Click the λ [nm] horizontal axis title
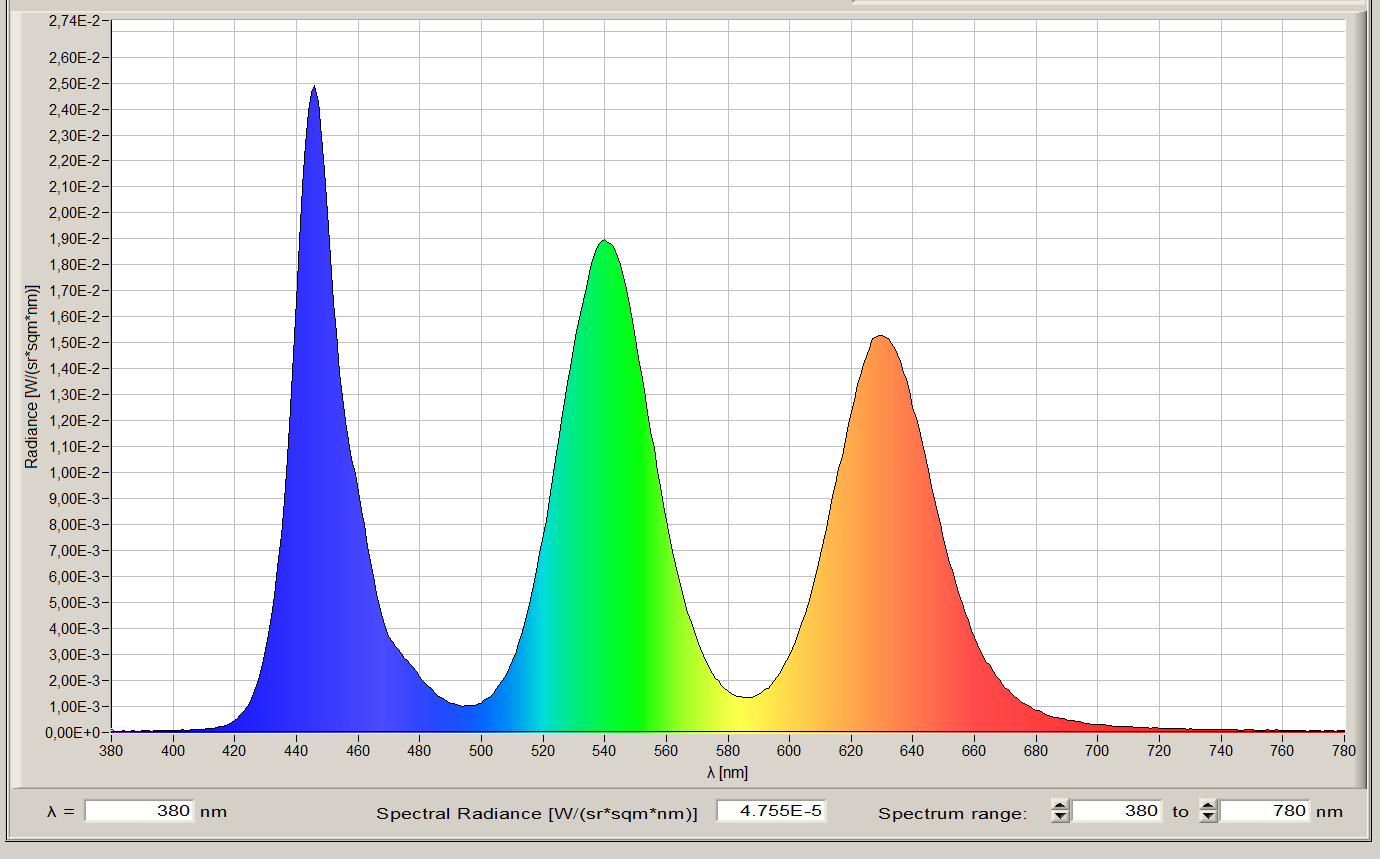The image size is (1380, 859). (x=727, y=772)
